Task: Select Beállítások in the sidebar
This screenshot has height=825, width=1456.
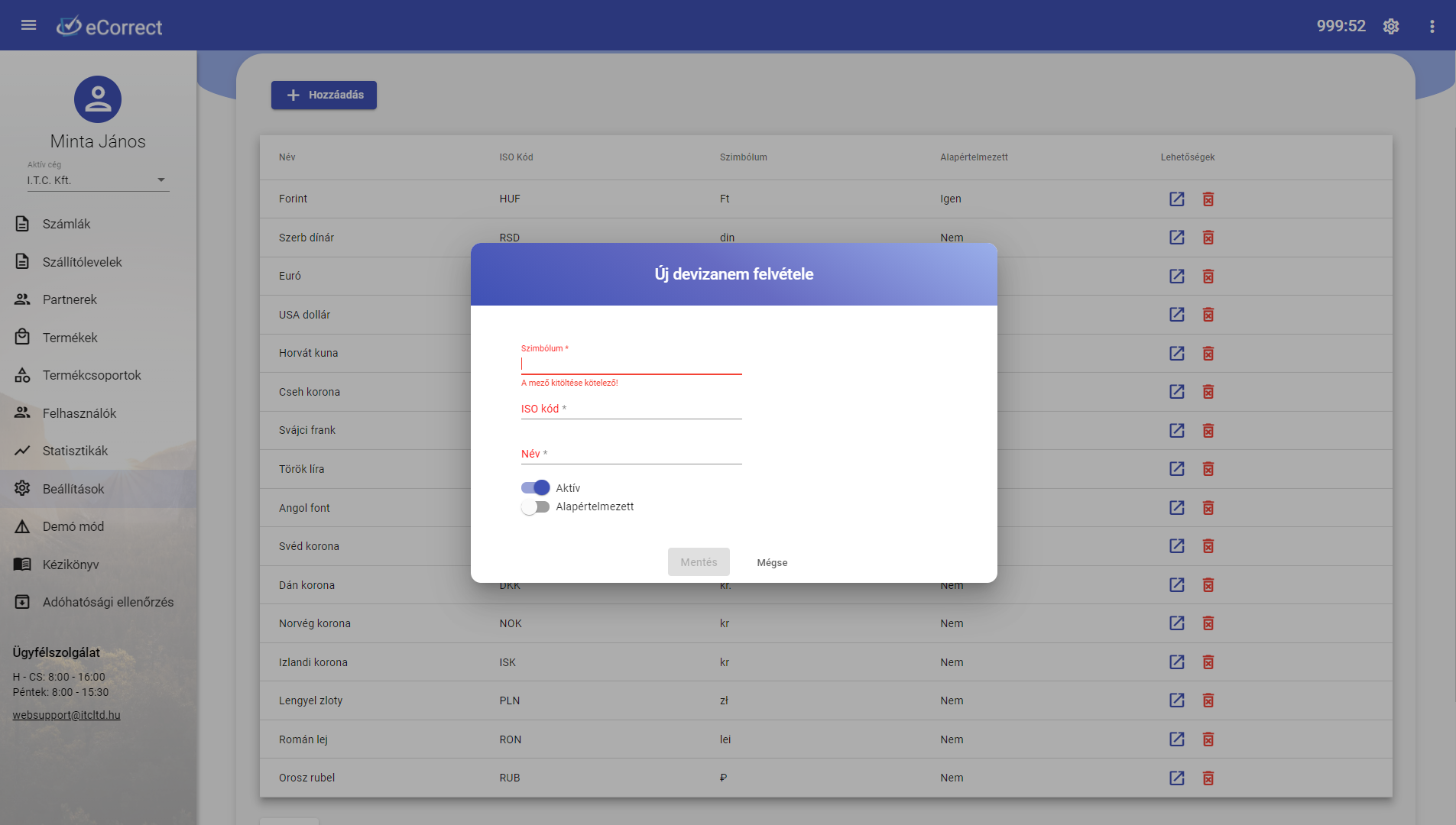Action: coord(98,489)
